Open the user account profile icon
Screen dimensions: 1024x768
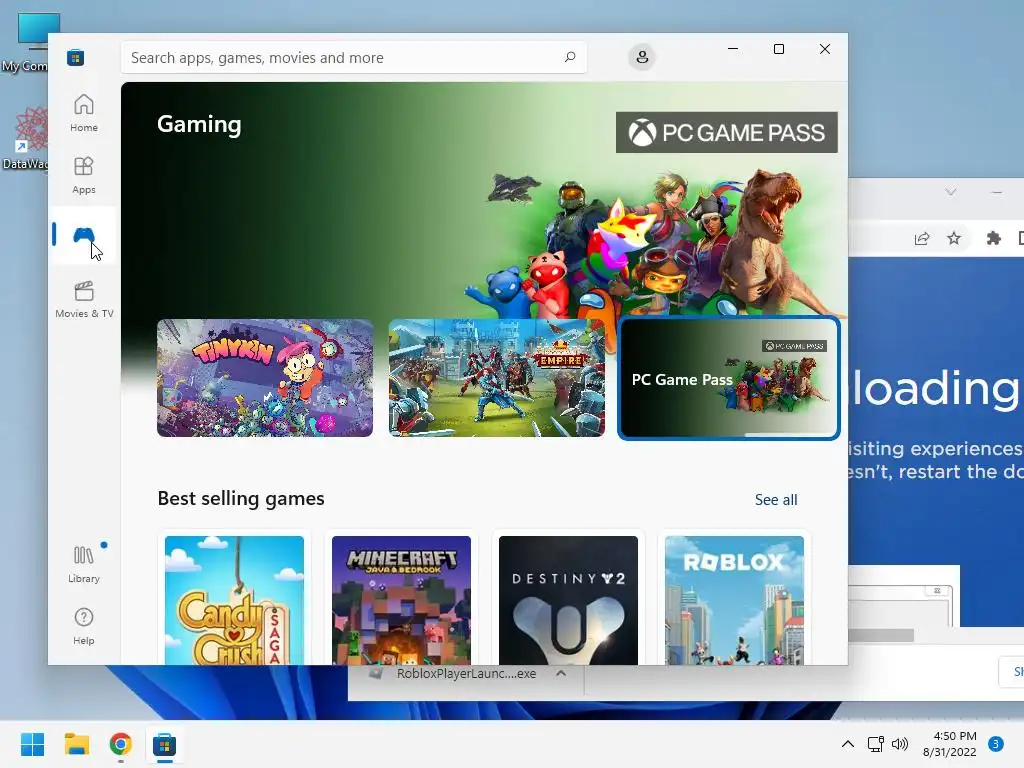pos(642,57)
